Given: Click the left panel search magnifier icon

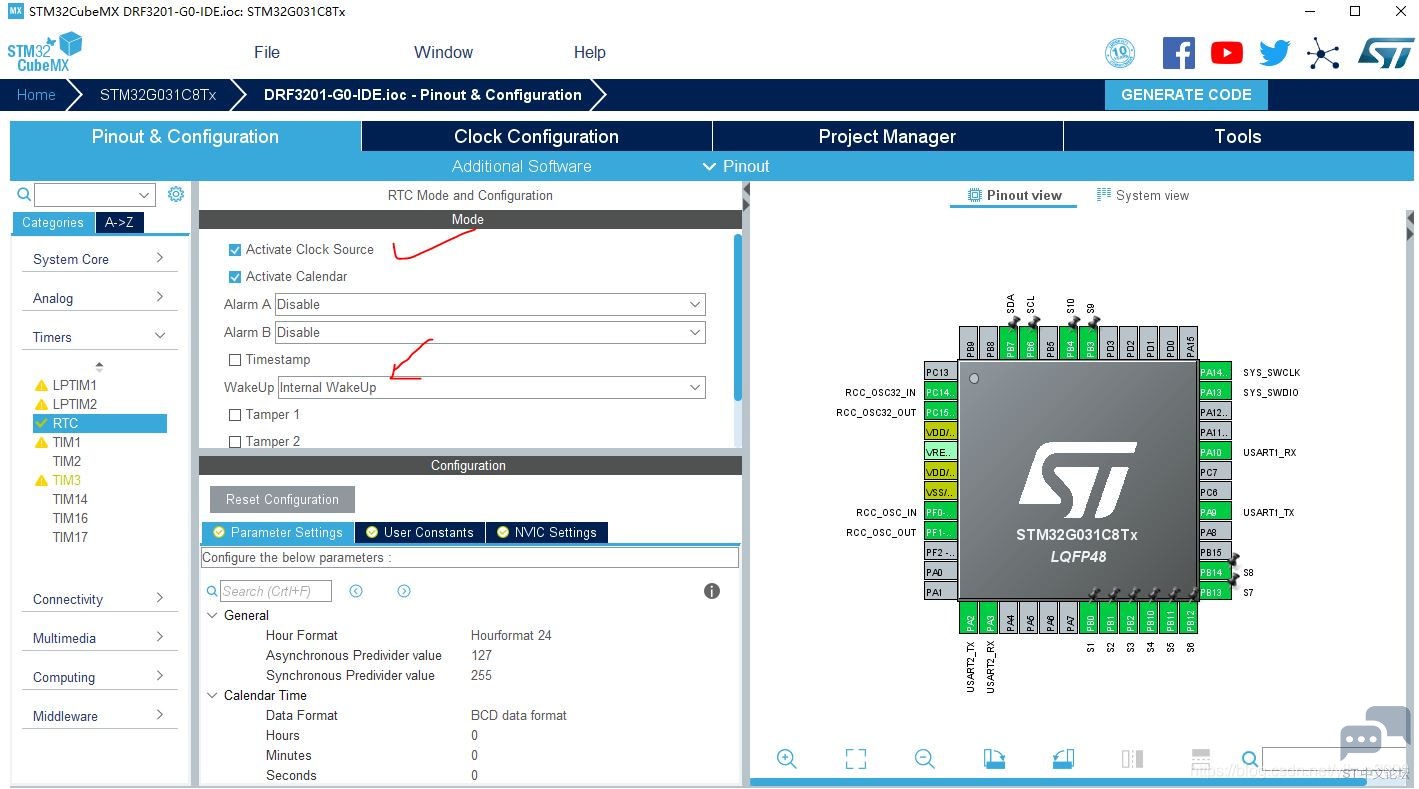Looking at the screenshot, I should pyautogui.click(x=24, y=194).
